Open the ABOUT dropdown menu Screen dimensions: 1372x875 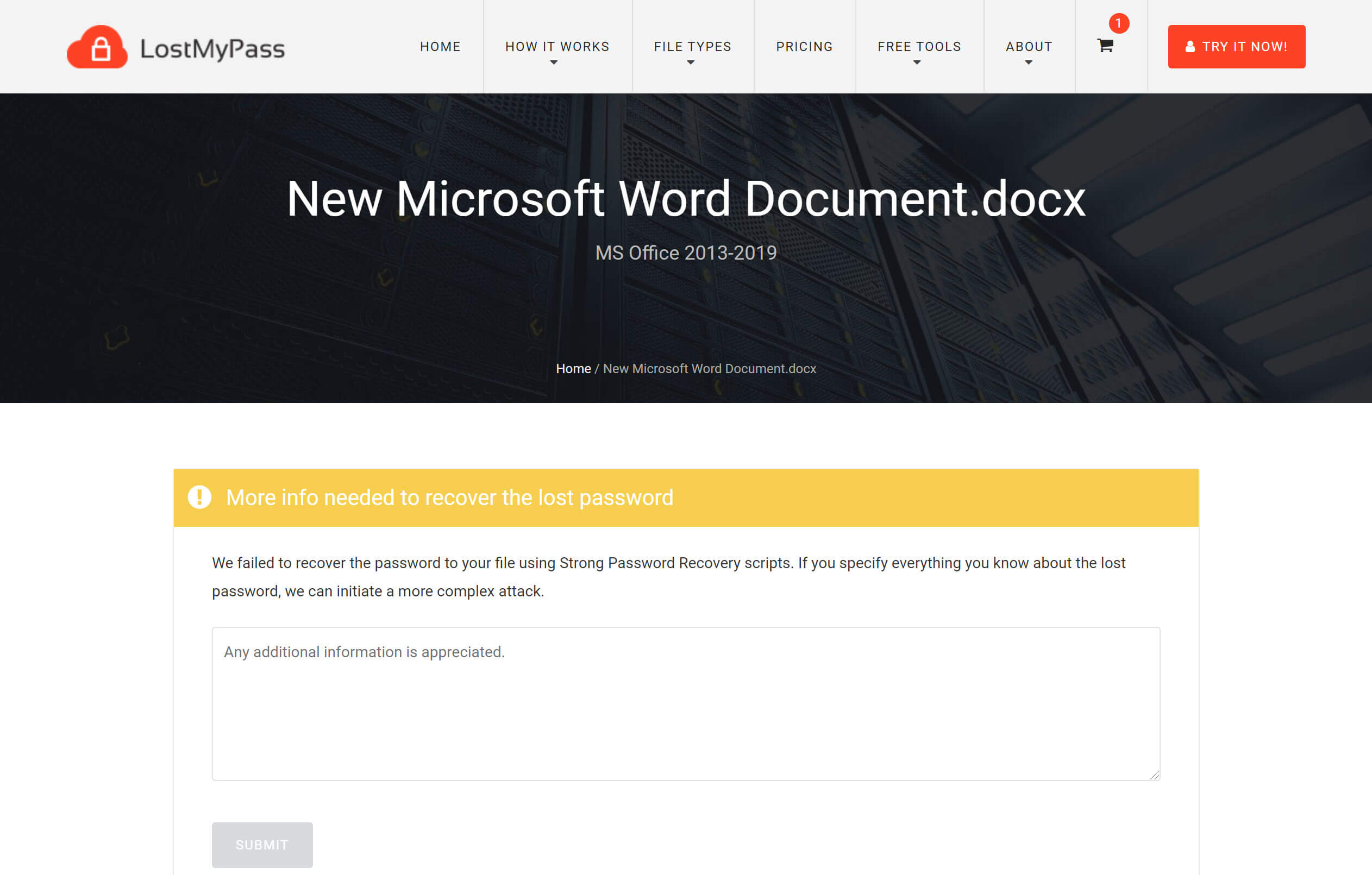(1029, 47)
